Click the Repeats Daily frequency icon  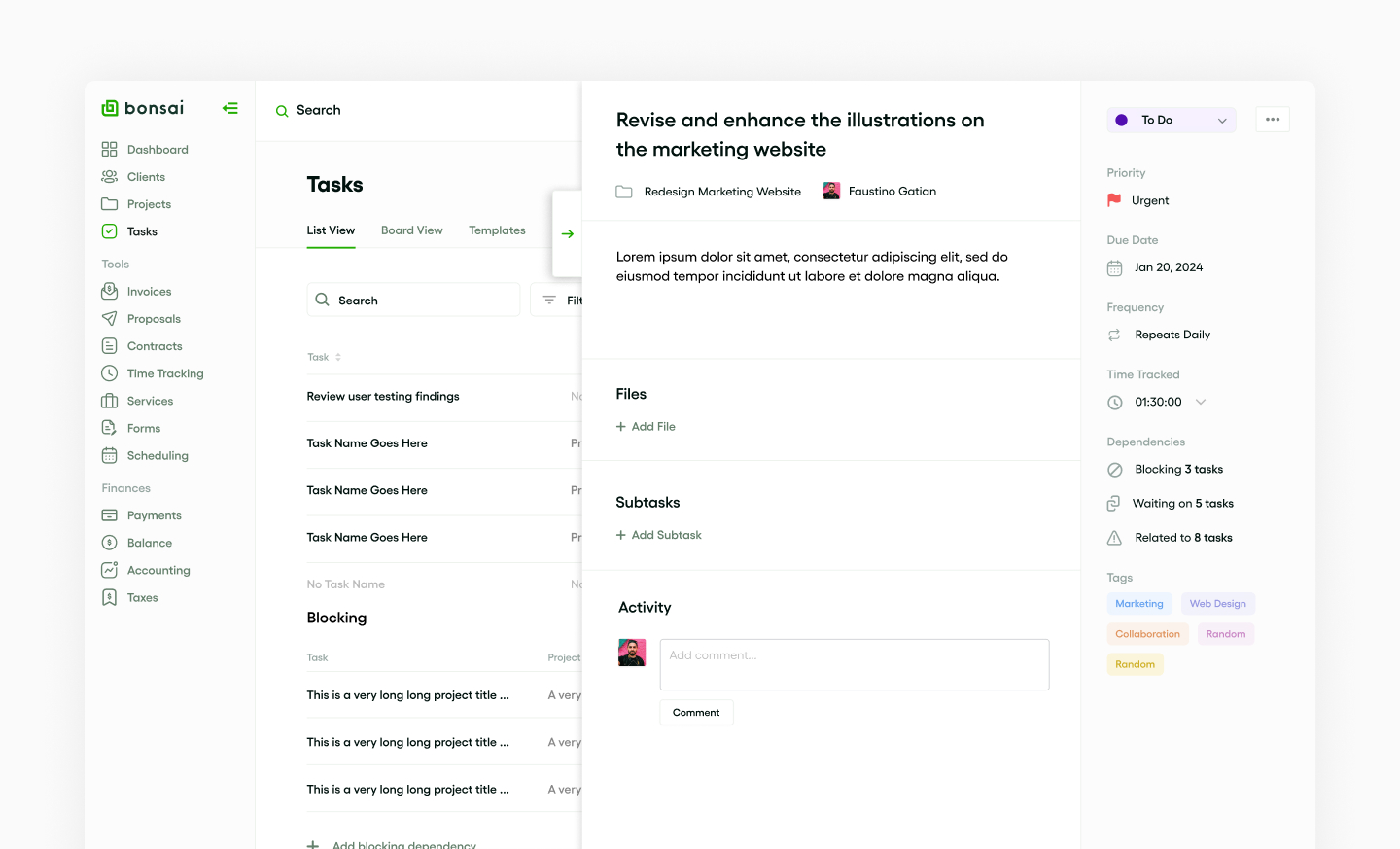pos(1114,335)
